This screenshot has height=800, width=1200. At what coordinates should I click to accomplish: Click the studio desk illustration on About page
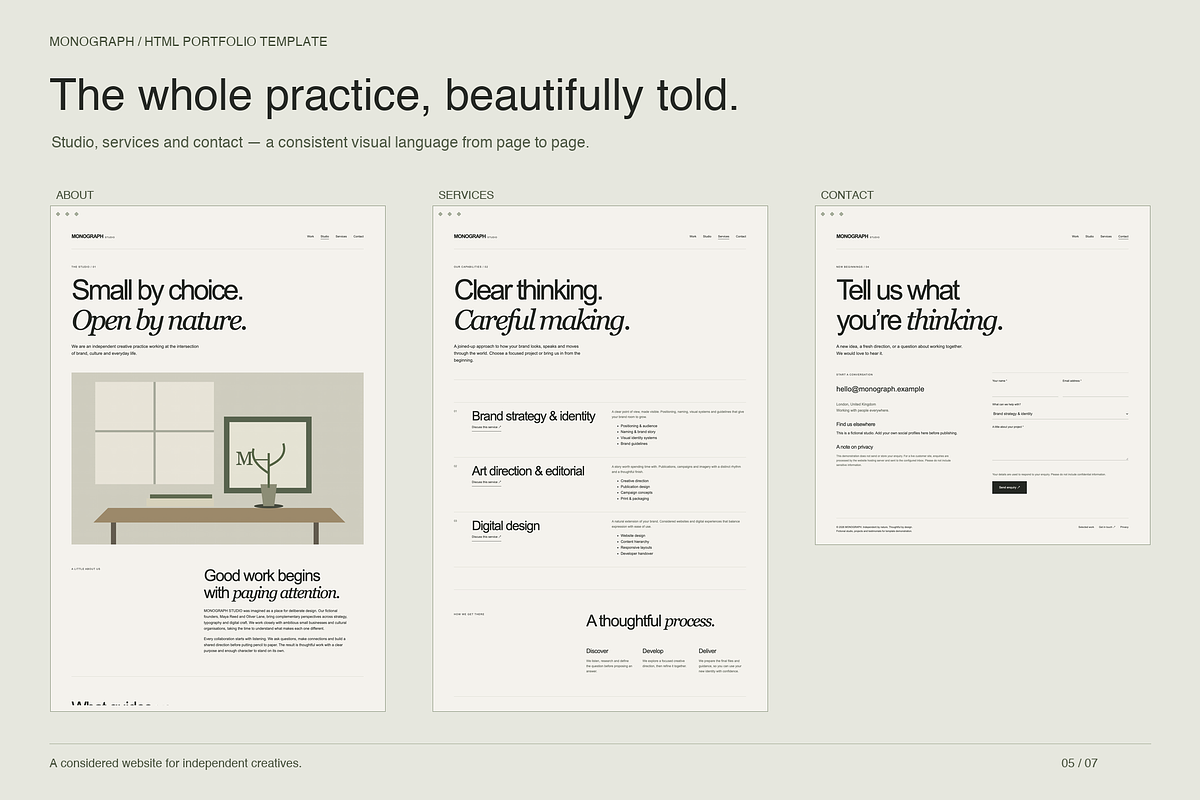pos(217,459)
